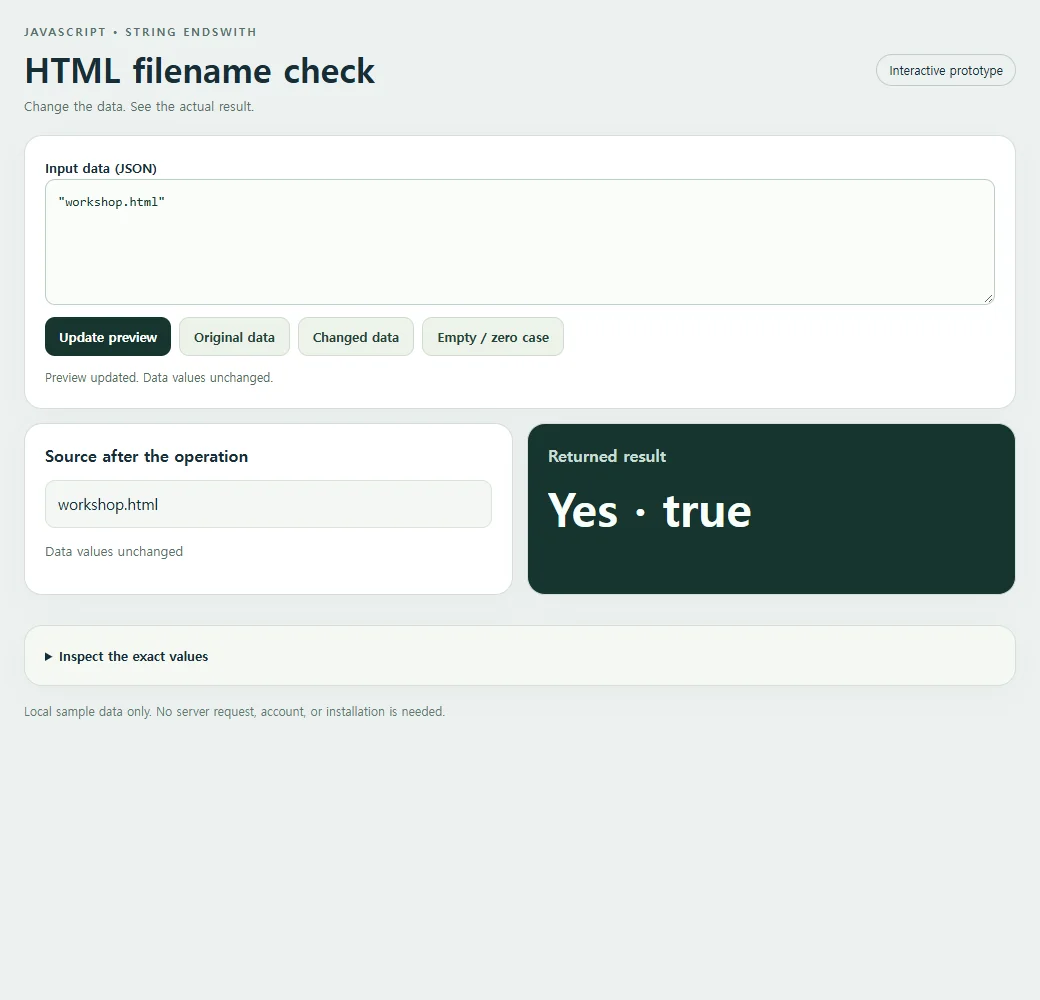Load the Original data sample
Screen dimensions: 1040x1000
(234, 337)
